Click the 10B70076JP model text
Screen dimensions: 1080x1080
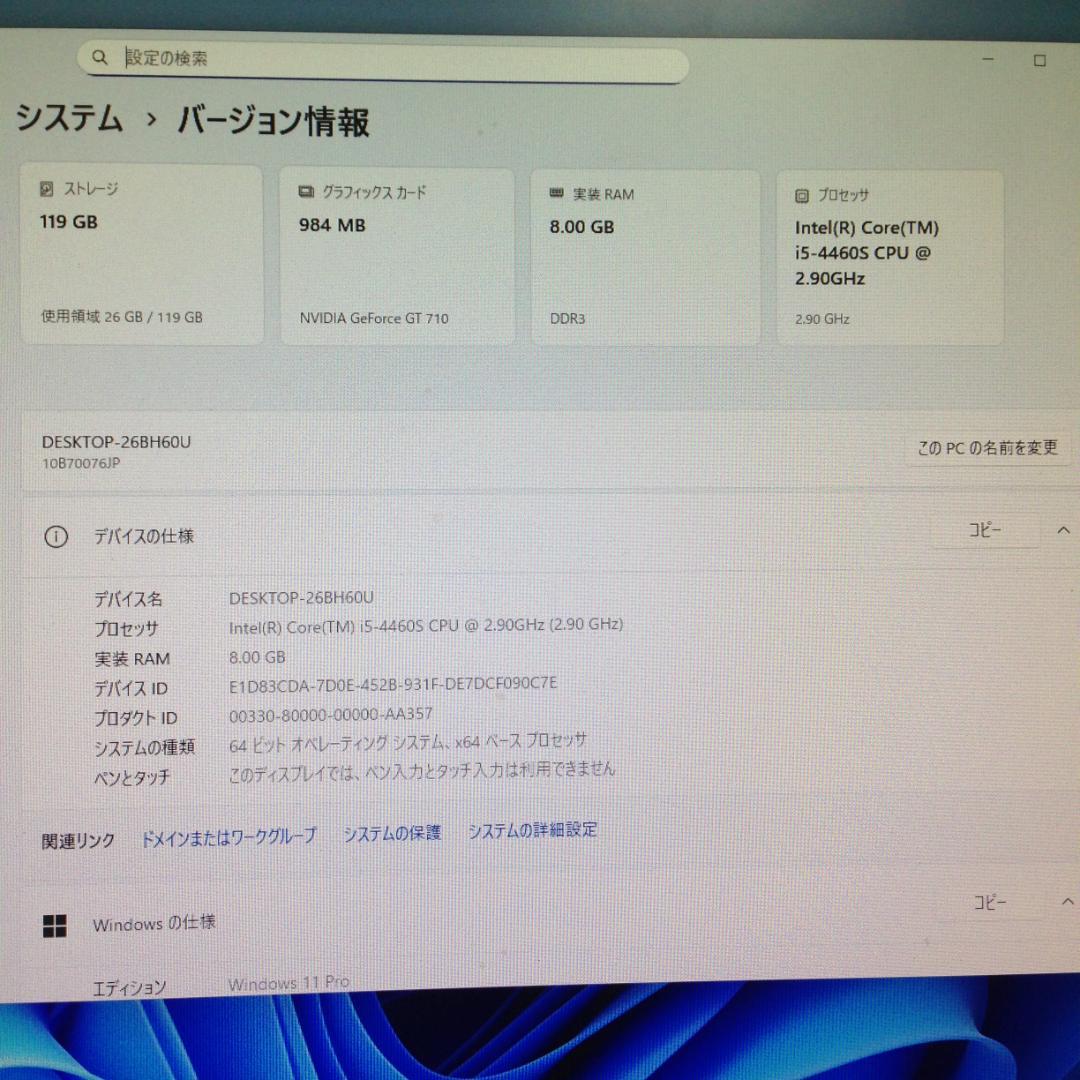[x=81, y=463]
